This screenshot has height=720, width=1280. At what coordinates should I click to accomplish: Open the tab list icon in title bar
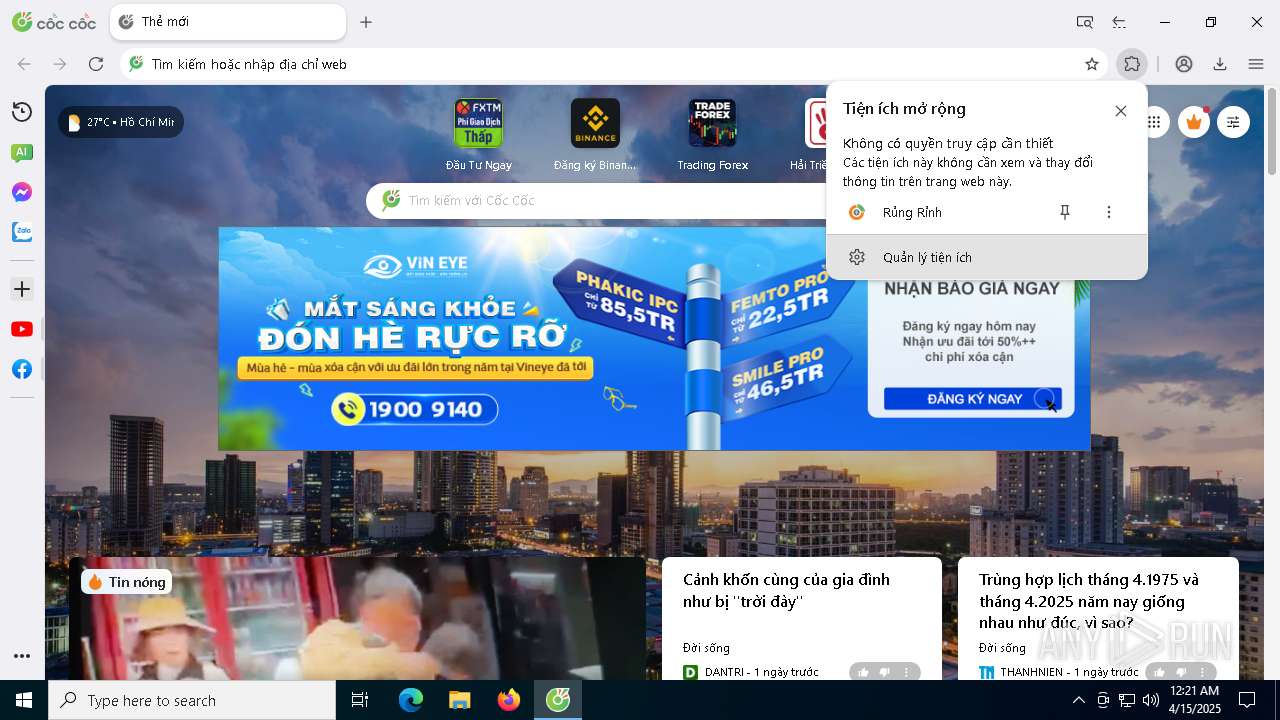[1119, 22]
